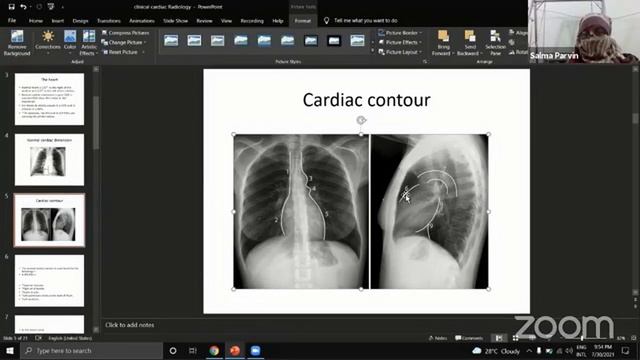The width and height of the screenshot is (640, 360).
Task: Switch to the Recording tab
Action: pos(252,21)
